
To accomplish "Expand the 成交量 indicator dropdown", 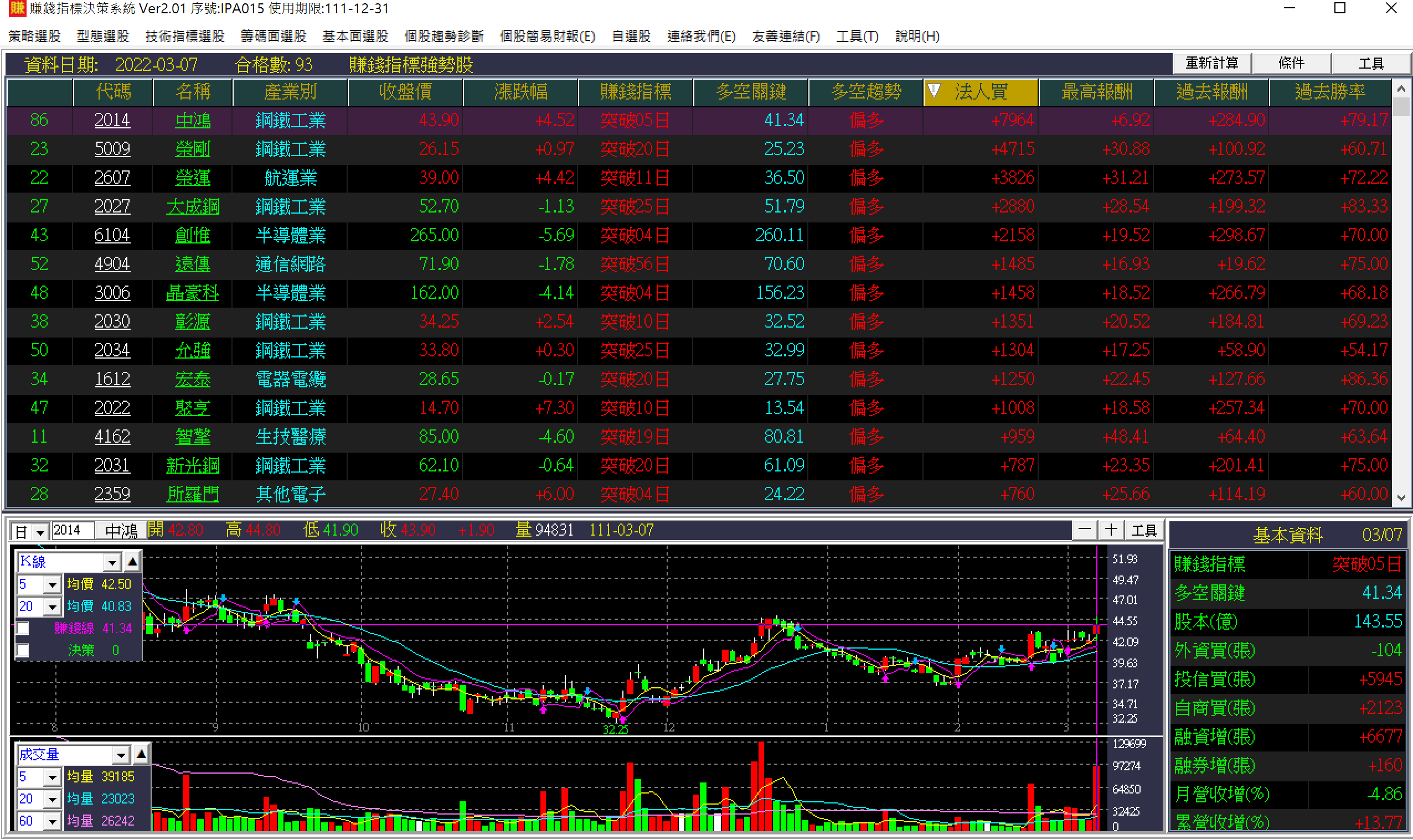I will click(x=121, y=755).
